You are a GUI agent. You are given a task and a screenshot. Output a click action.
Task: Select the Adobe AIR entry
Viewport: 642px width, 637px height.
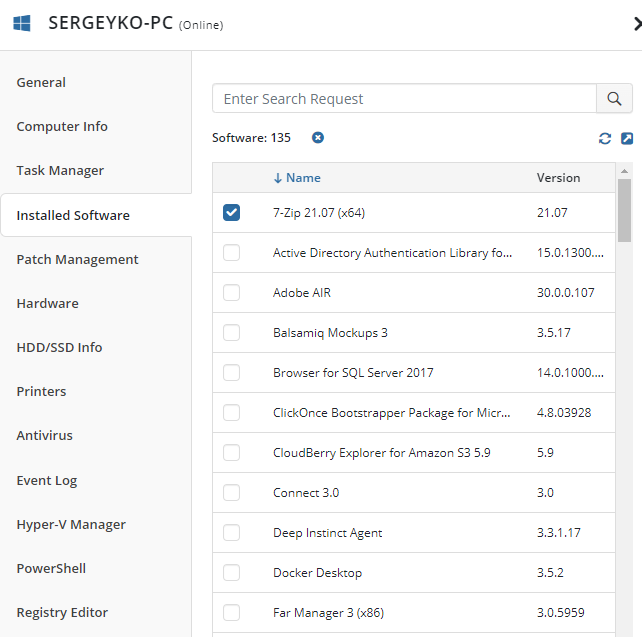click(x=302, y=293)
